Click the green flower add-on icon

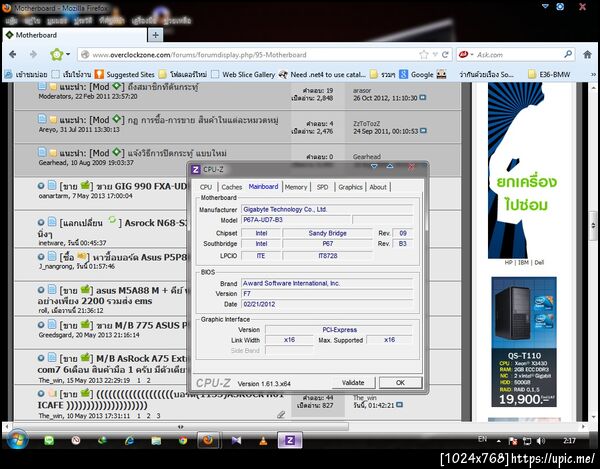pos(57,55)
